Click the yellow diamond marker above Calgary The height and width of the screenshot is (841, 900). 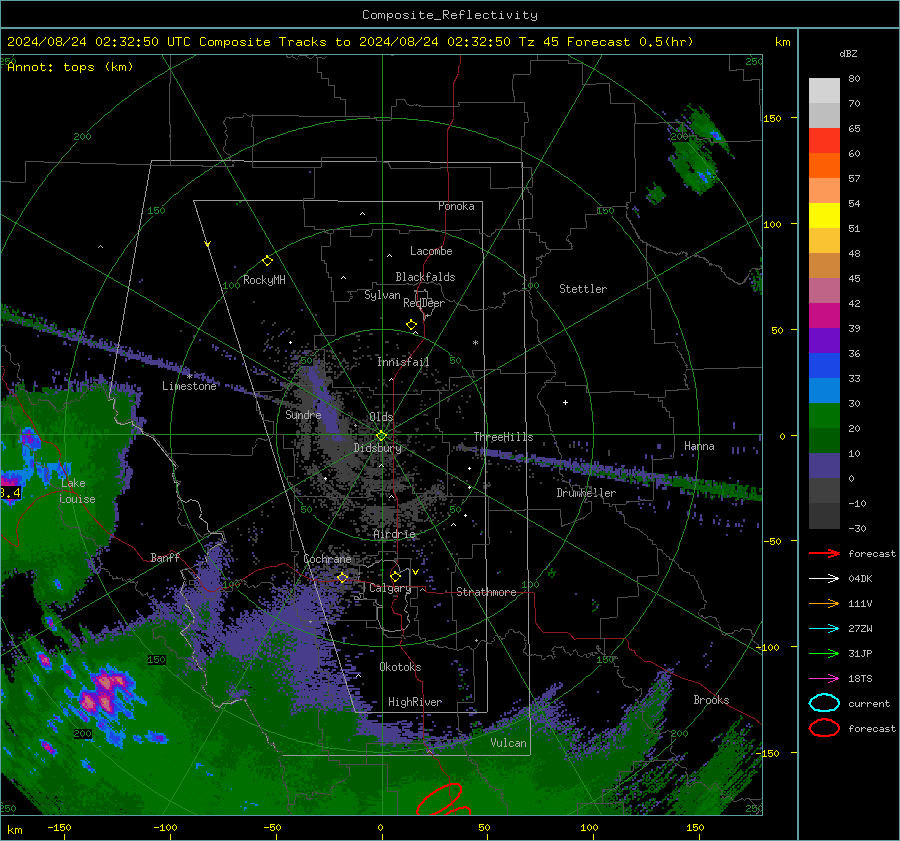pos(395,576)
